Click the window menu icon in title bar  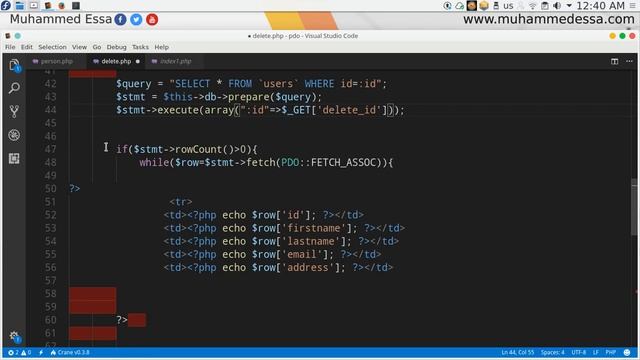click(x=7, y=36)
